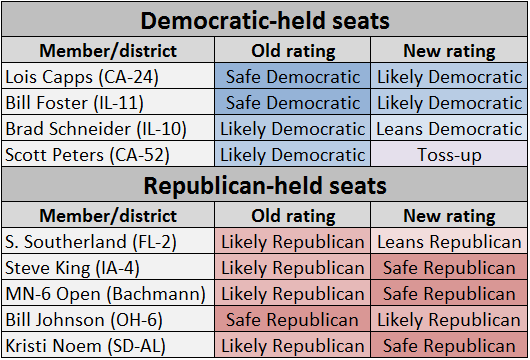Click Bill Johnson (OH-6) row label
The height and width of the screenshot is (360, 530).
108,319
